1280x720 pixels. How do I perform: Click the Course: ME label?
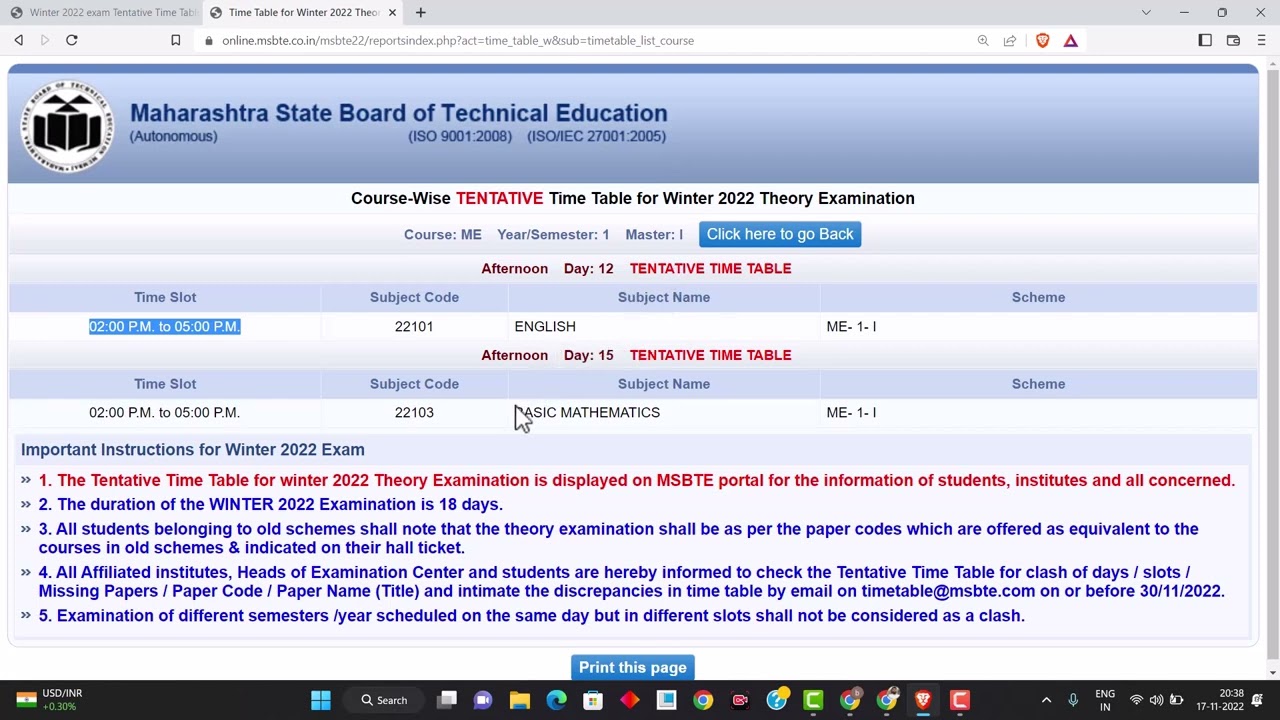coord(443,234)
